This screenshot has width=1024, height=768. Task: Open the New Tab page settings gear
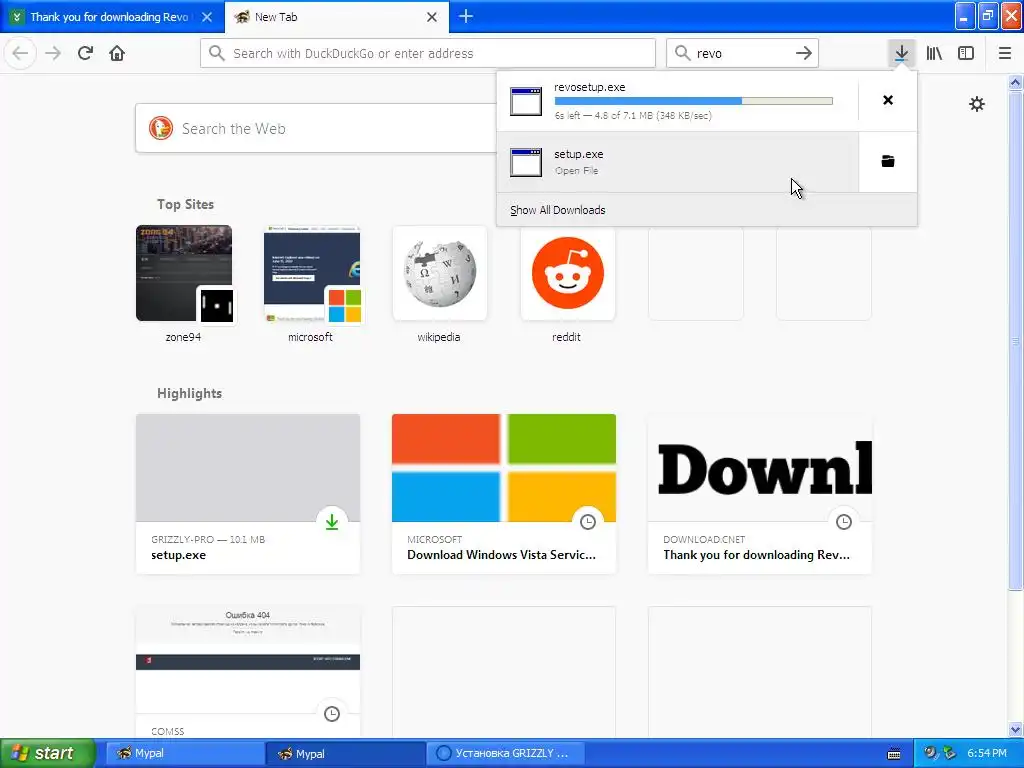[976, 104]
